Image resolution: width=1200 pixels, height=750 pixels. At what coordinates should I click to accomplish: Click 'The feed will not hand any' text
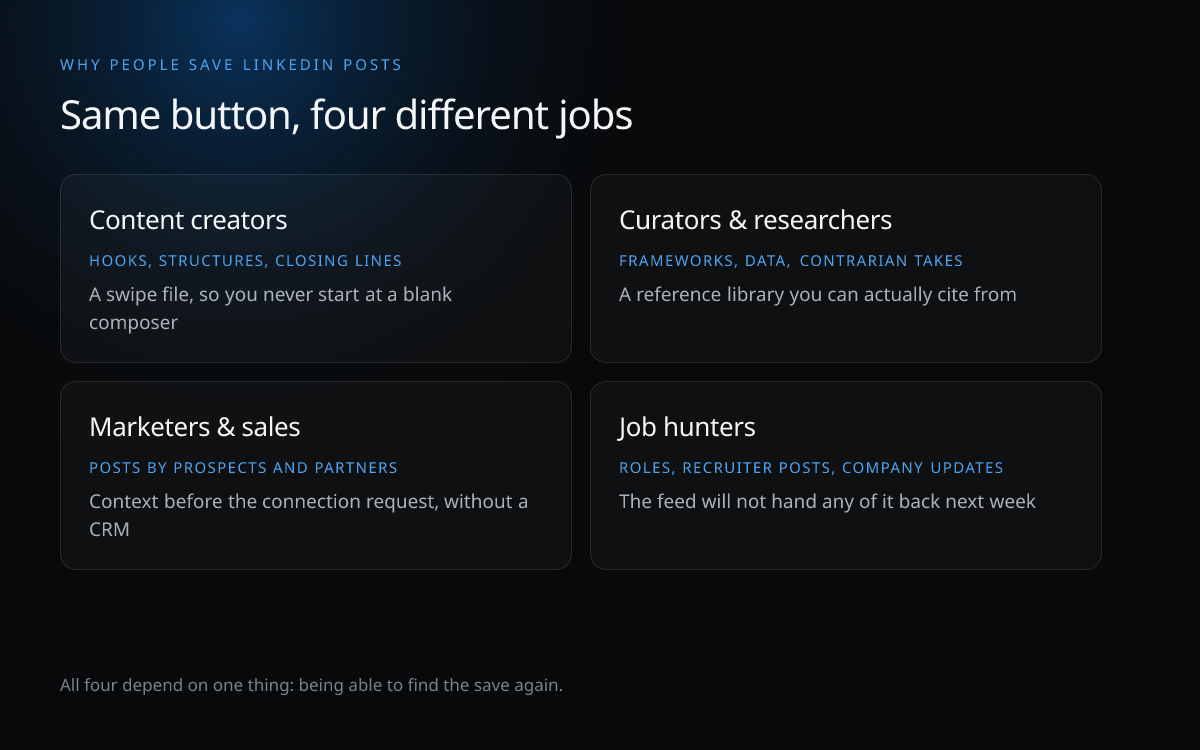tap(827, 502)
